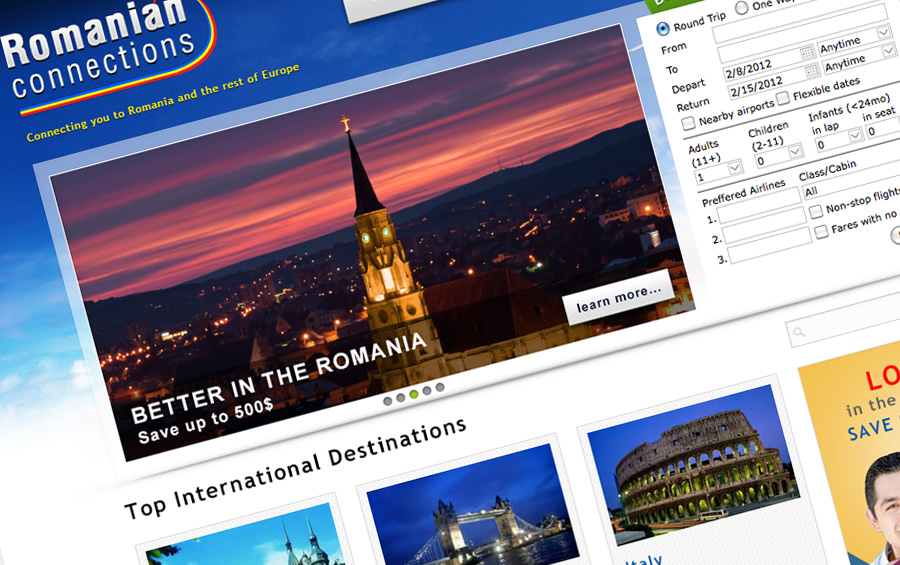900x565 pixels.
Task: Click the 'Top International Destinations' heading
Action: pos(296,468)
